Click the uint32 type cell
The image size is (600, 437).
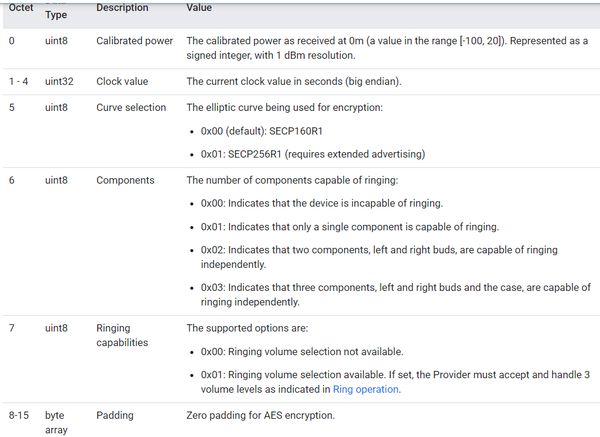coord(59,81)
